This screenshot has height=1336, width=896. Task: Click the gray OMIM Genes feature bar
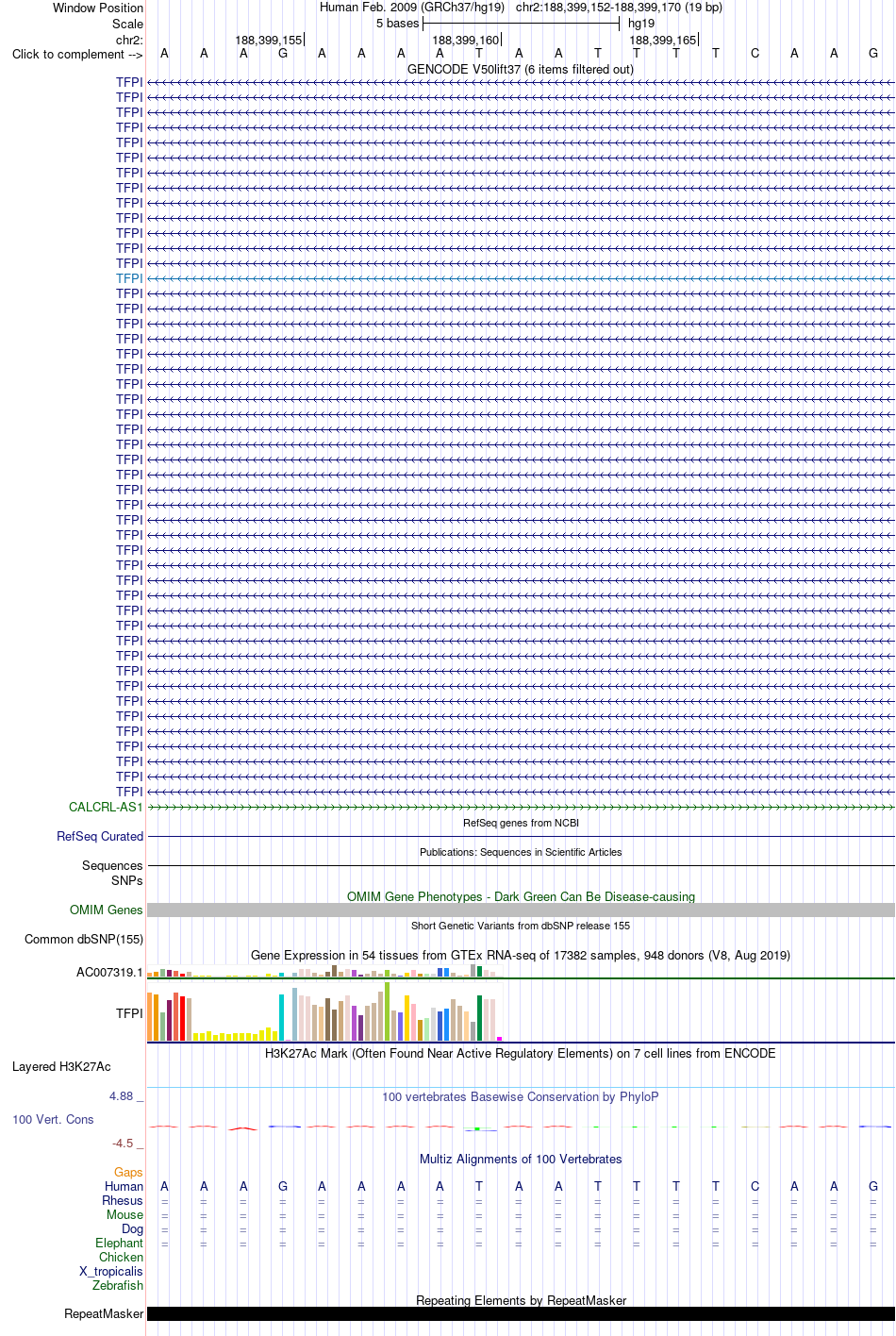click(521, 910)
